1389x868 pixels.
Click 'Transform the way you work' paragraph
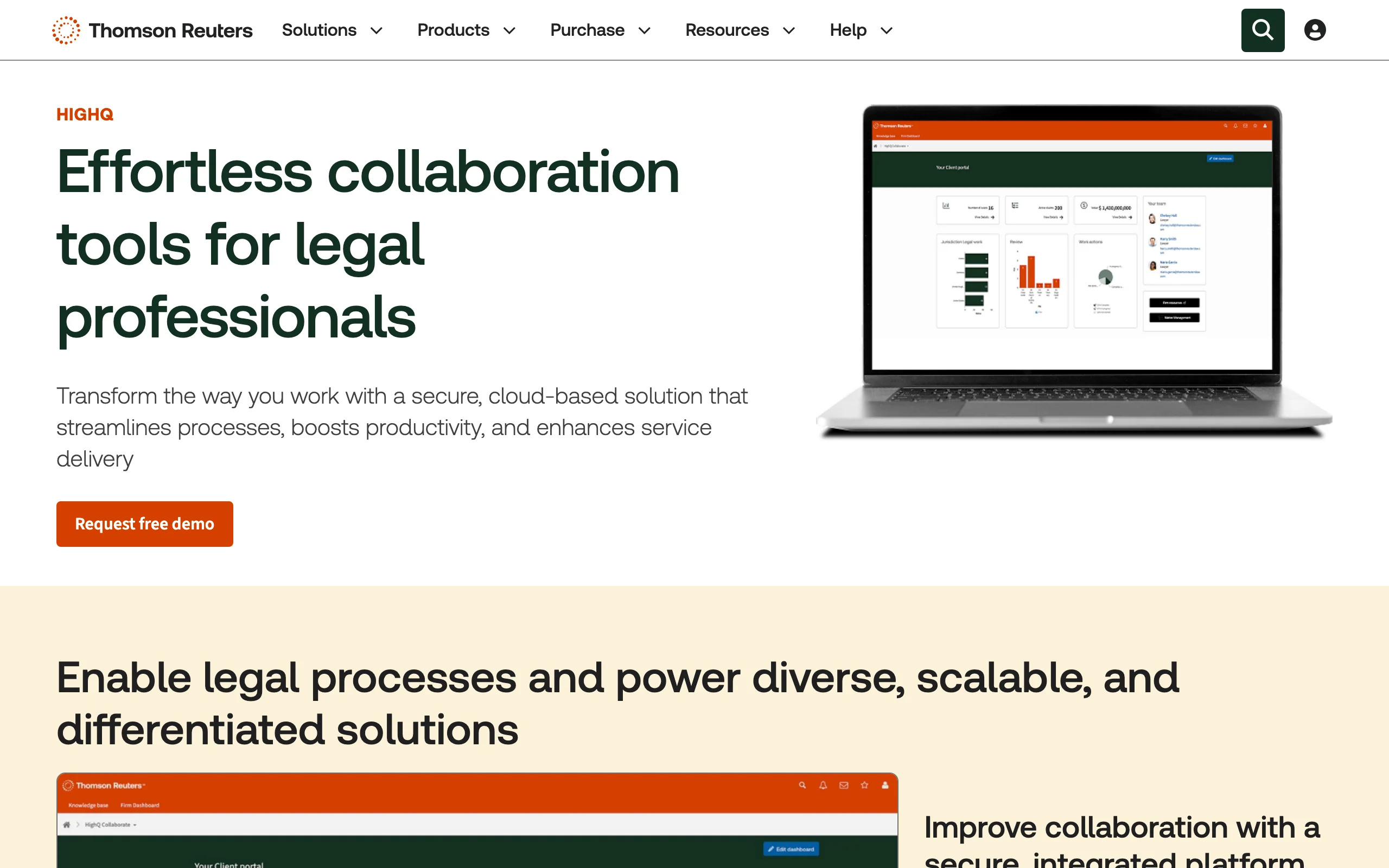coord(402,427)
